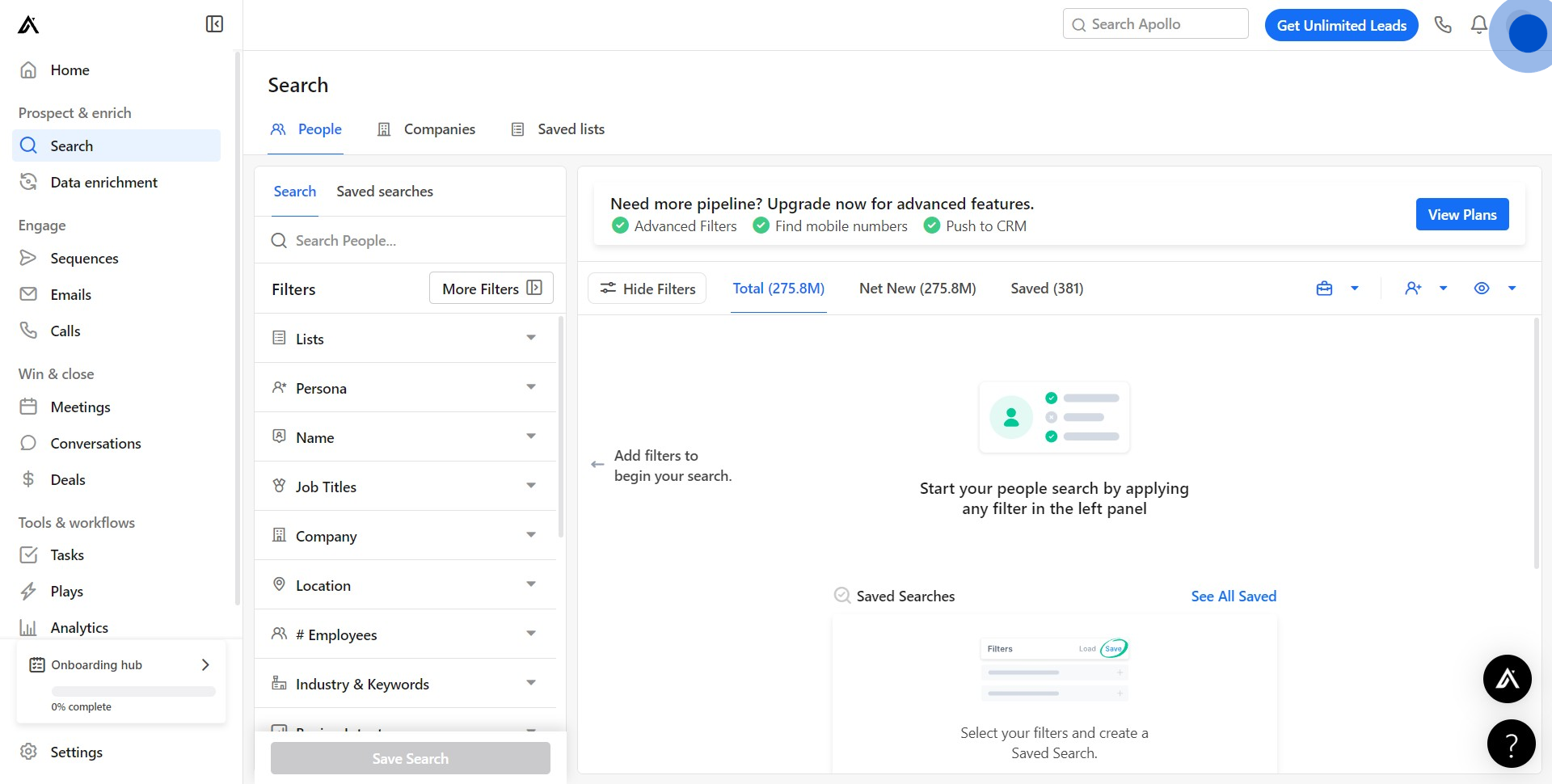
Task: Open the Apollo AI assistant floating button
Action: (1507, 679)
